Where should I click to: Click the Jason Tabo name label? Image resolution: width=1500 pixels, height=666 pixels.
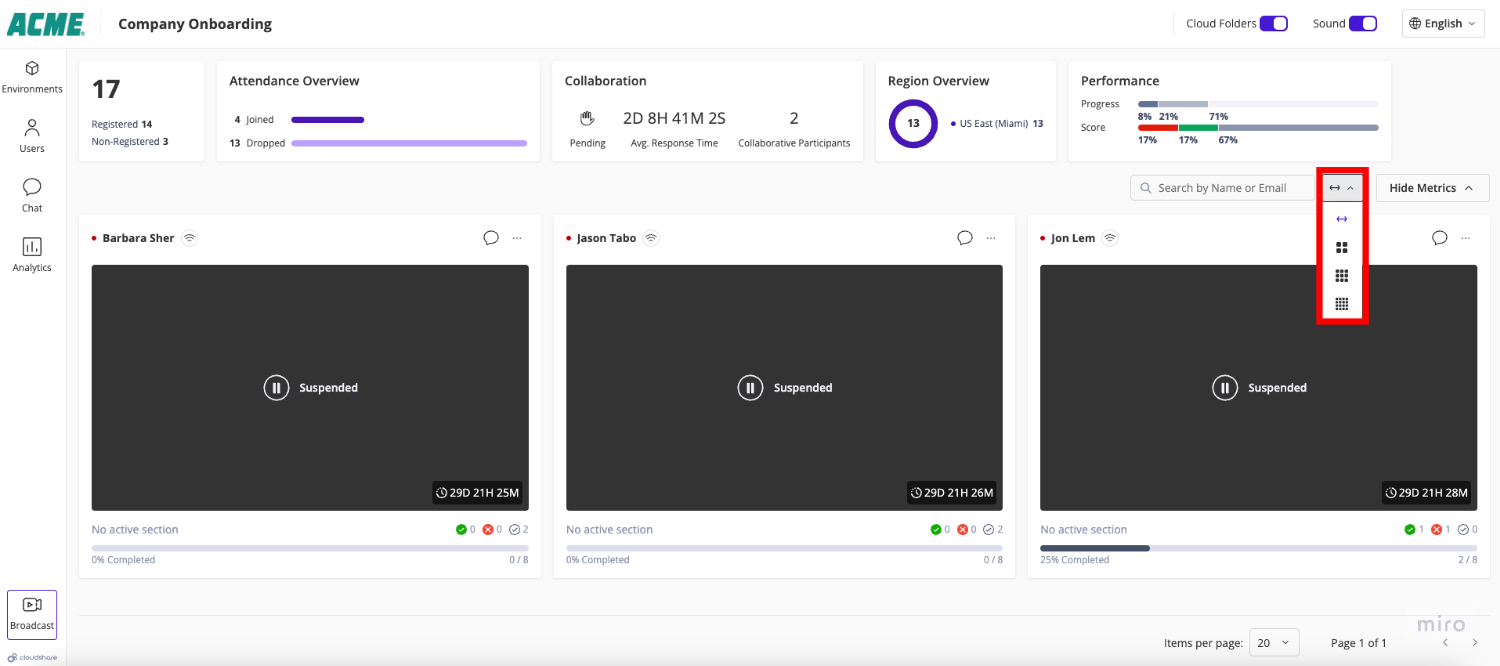click(x=606, y=238)
